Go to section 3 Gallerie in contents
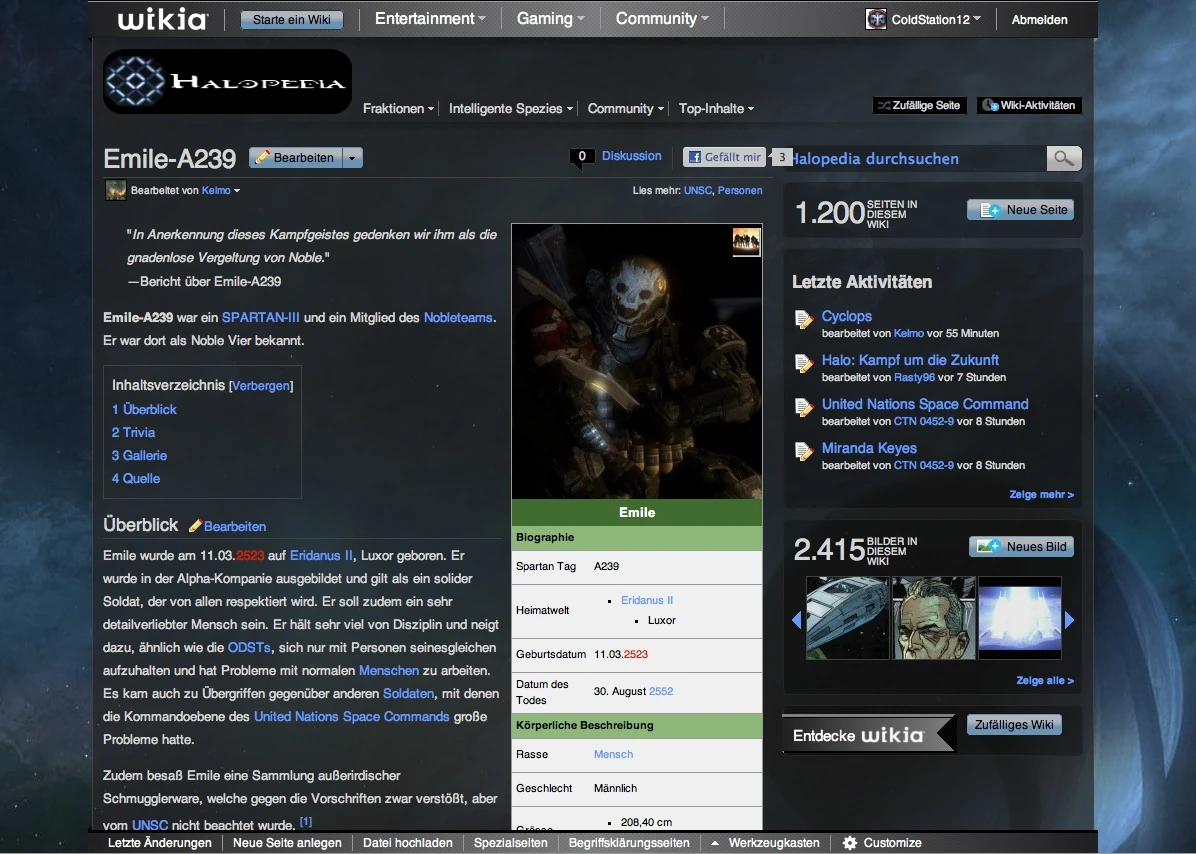This screenshot has height=854, width=1196. (x=140, y=455)
